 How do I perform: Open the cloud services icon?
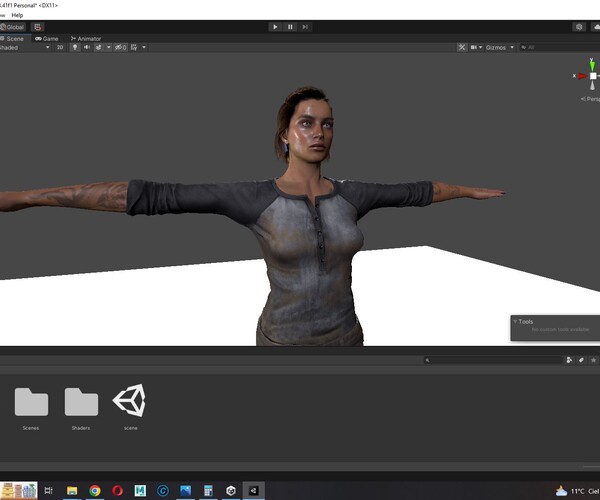[x=596, y=27]
